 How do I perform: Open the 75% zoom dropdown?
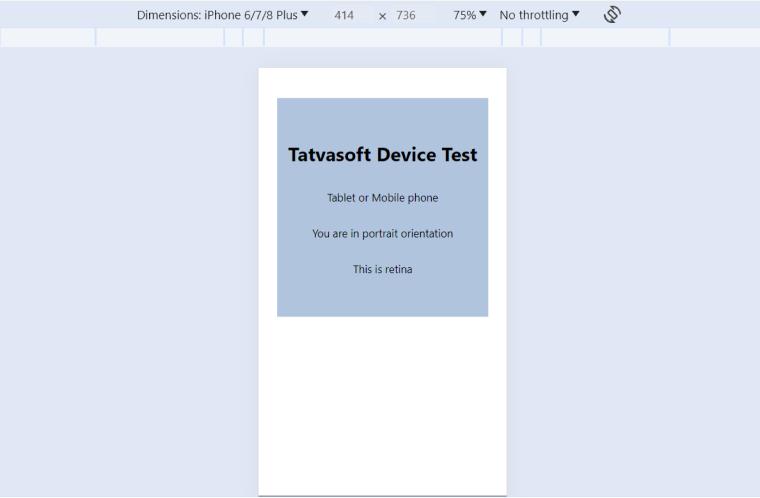(x=470, y=15)
